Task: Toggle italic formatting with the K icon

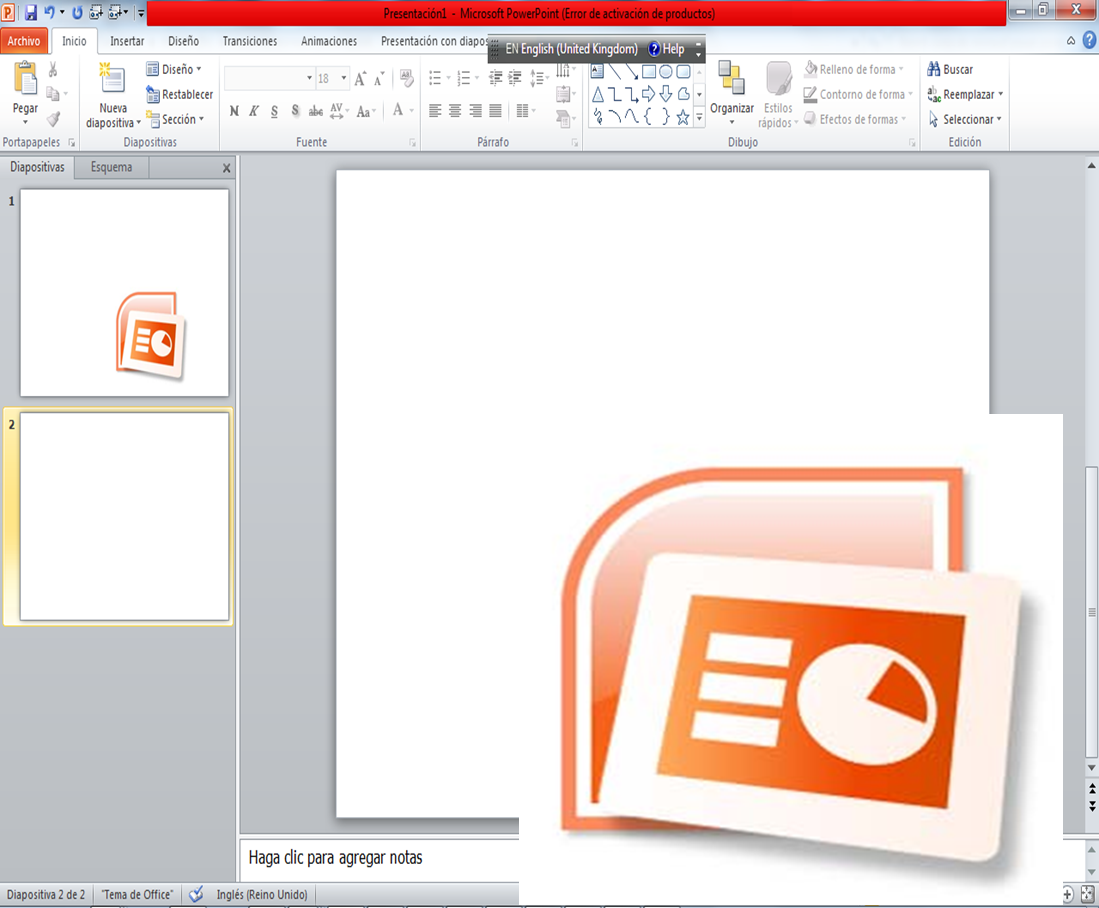Action: [x=254, y=111]
